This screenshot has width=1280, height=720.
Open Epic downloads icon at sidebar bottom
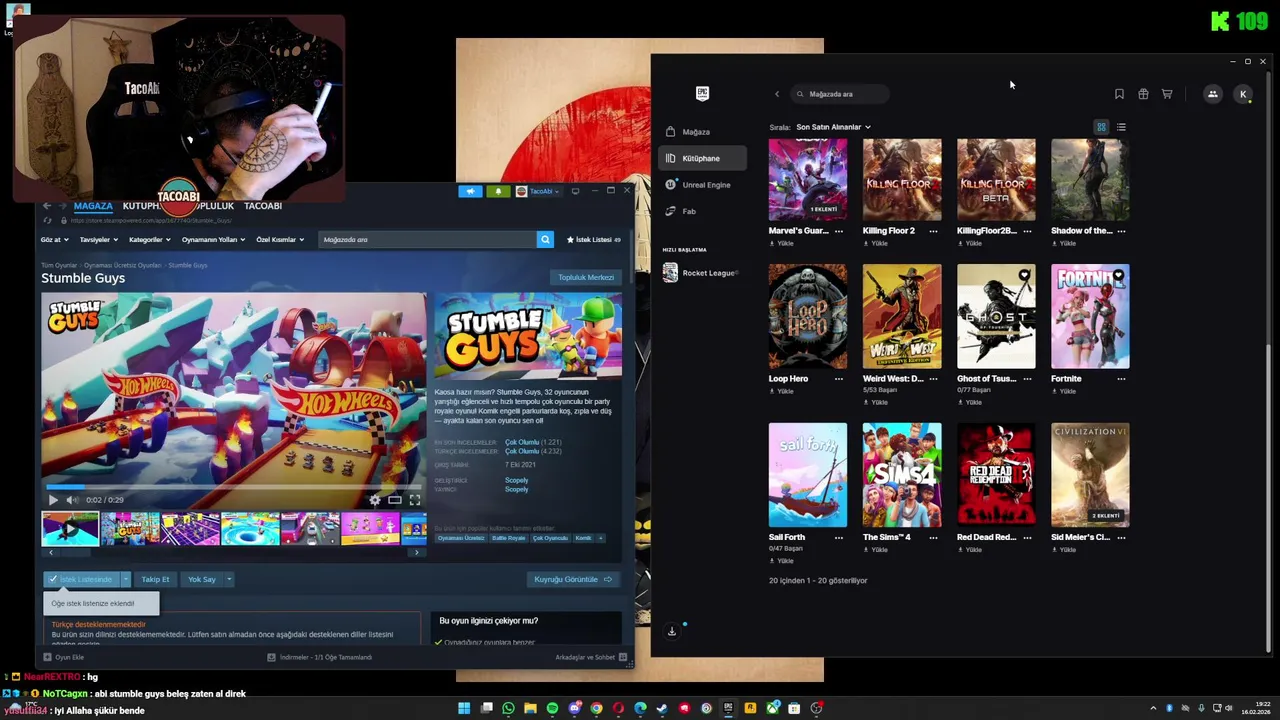tap(672, 631)
